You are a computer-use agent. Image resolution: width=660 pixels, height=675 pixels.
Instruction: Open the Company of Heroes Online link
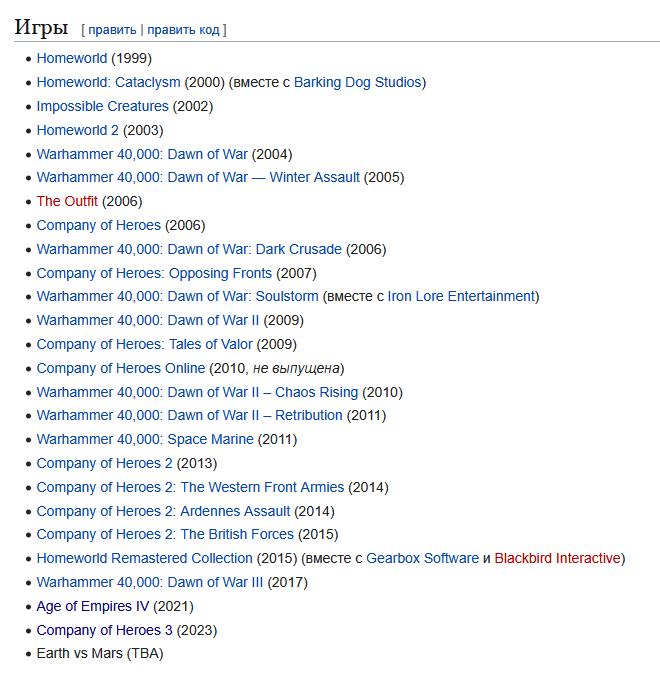(x=121, y=368)
